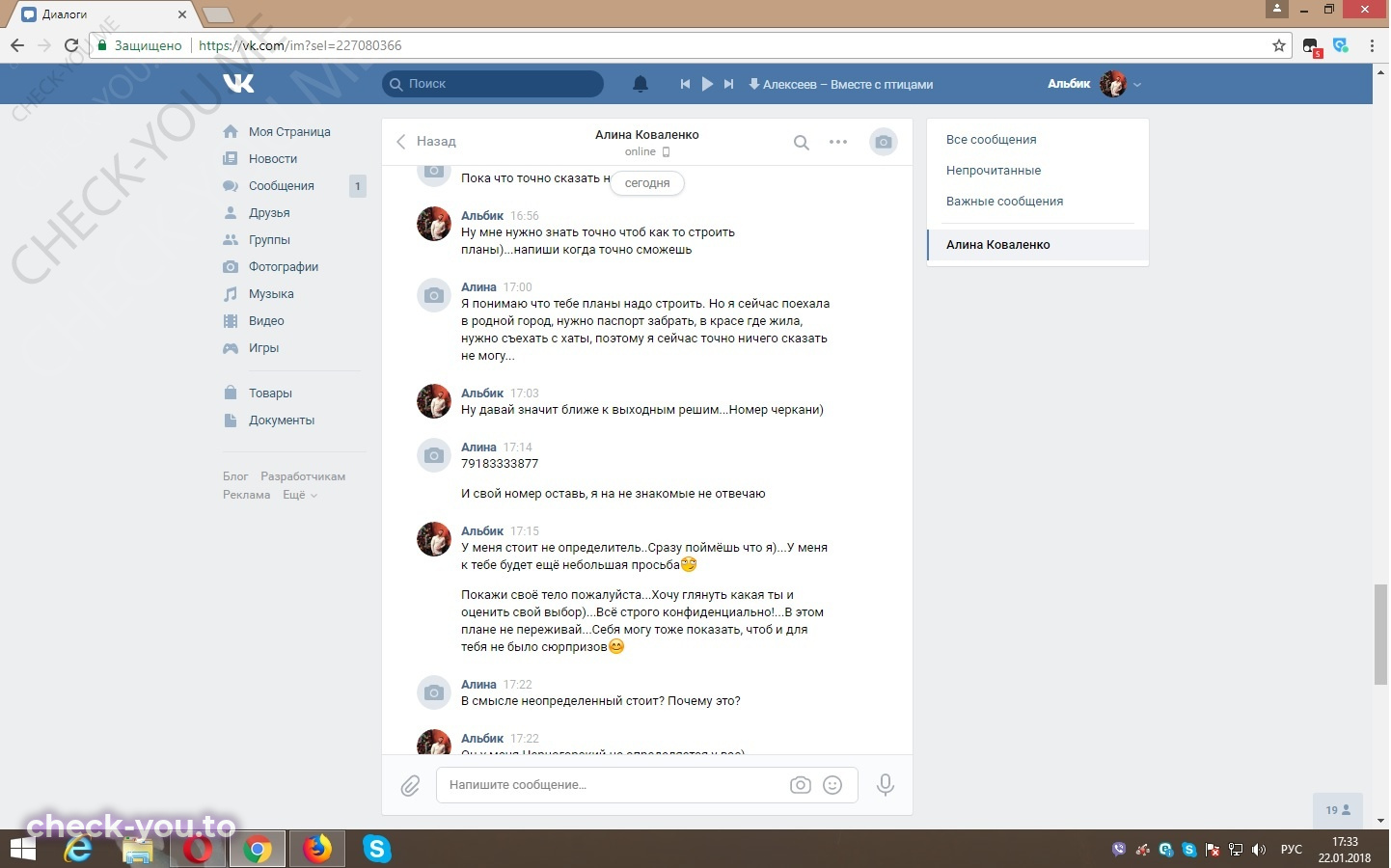This screenshot has width=1391, height=868.
Task: Open Chrome three-dot menu
Action: pos(1372,45)
